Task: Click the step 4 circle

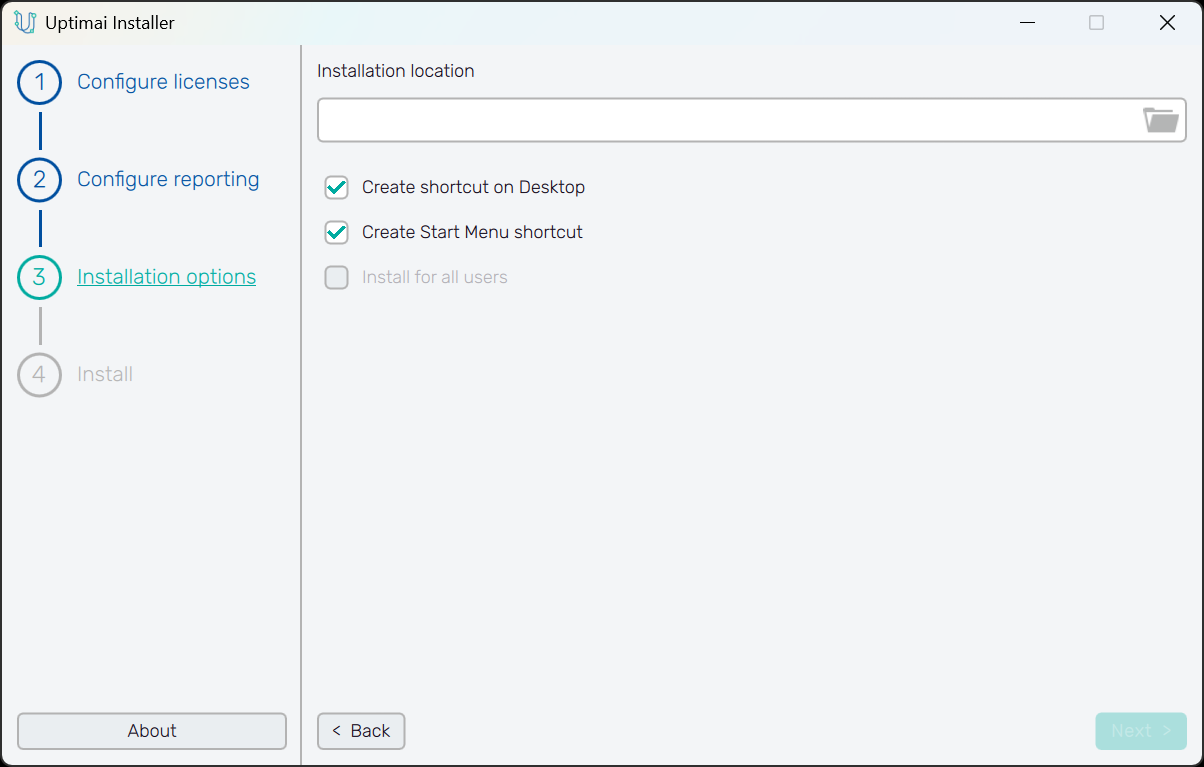Action: point(40,374)
